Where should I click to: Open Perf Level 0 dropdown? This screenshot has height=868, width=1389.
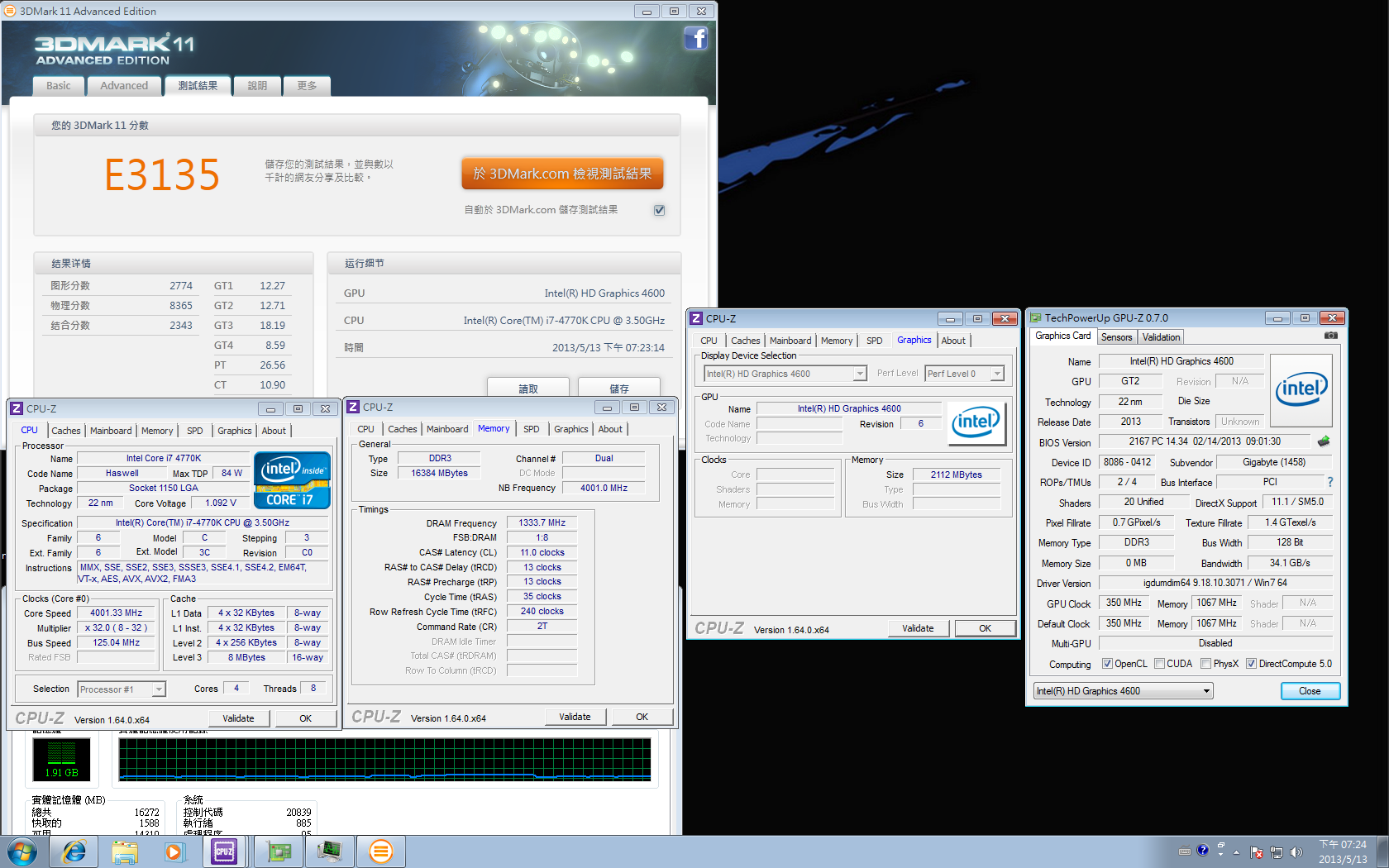point(964,374)
